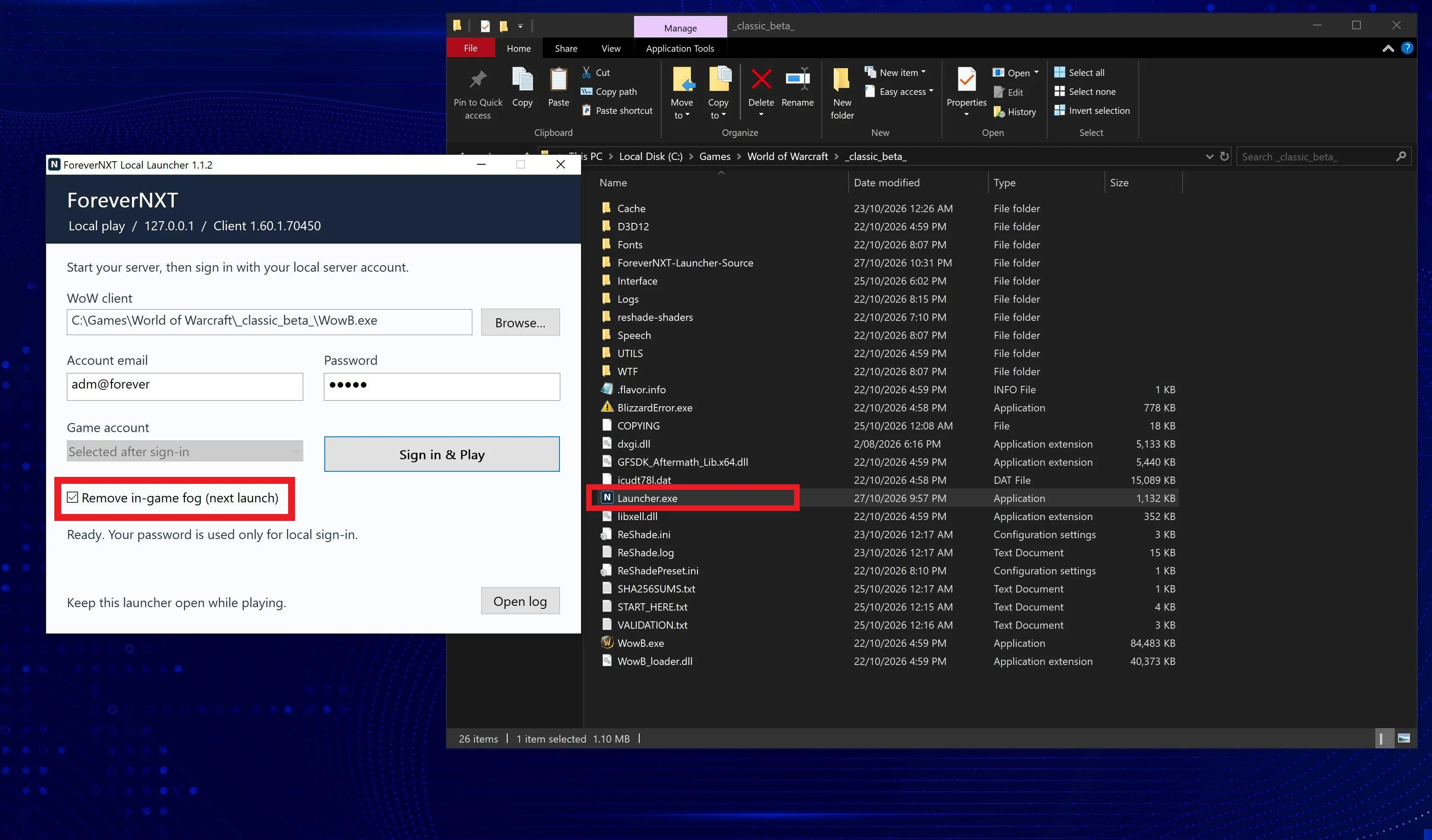Click the Cut scissors icon

pyautogui.click(x=587, y=72)
